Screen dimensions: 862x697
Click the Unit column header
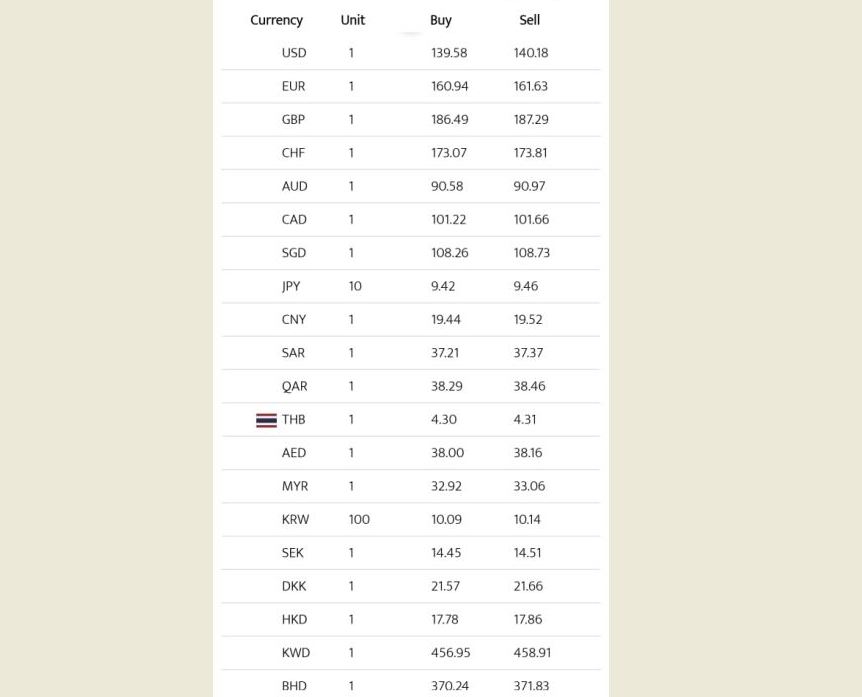point(352,20)
